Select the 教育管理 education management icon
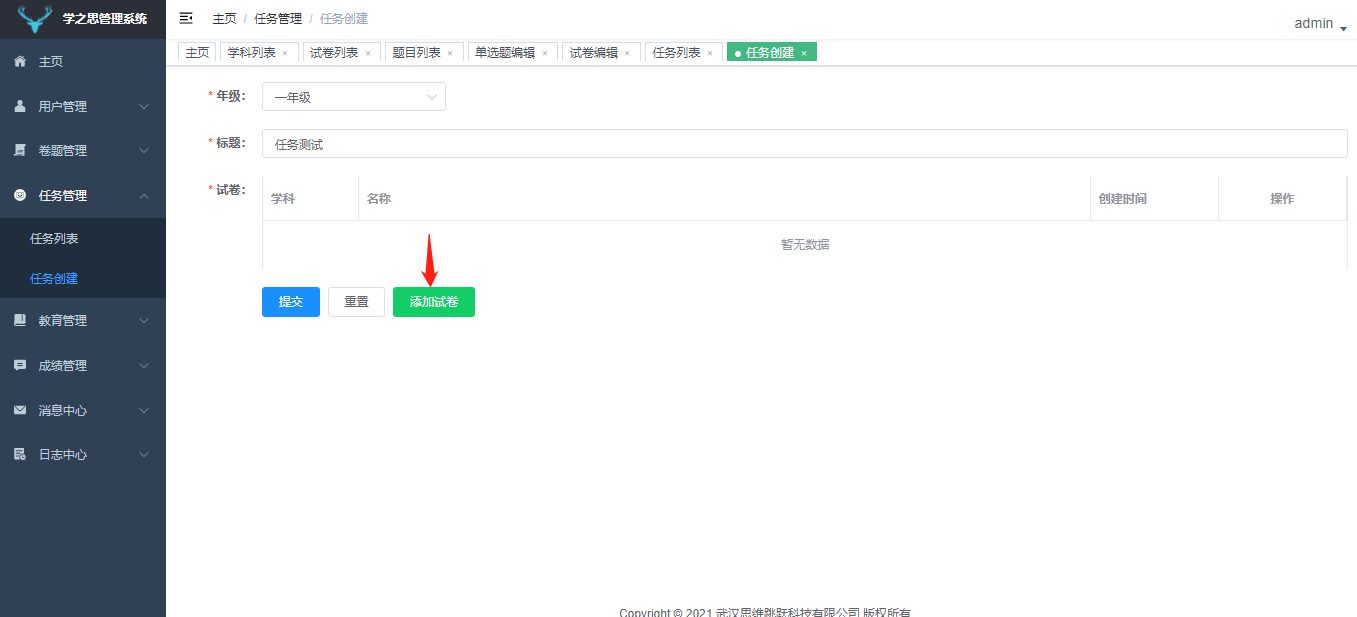The height and width of the screenshot is (617, 1357). (22, 320)
